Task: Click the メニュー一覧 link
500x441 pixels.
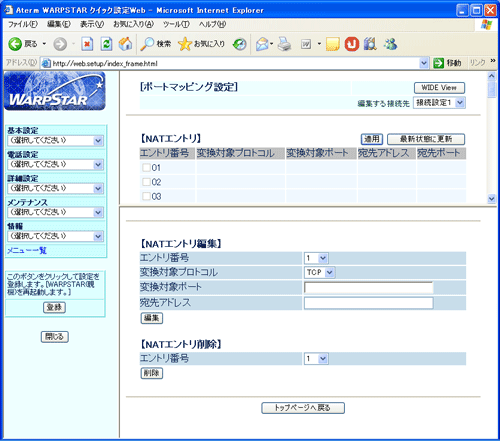Action: pos(27,250)
